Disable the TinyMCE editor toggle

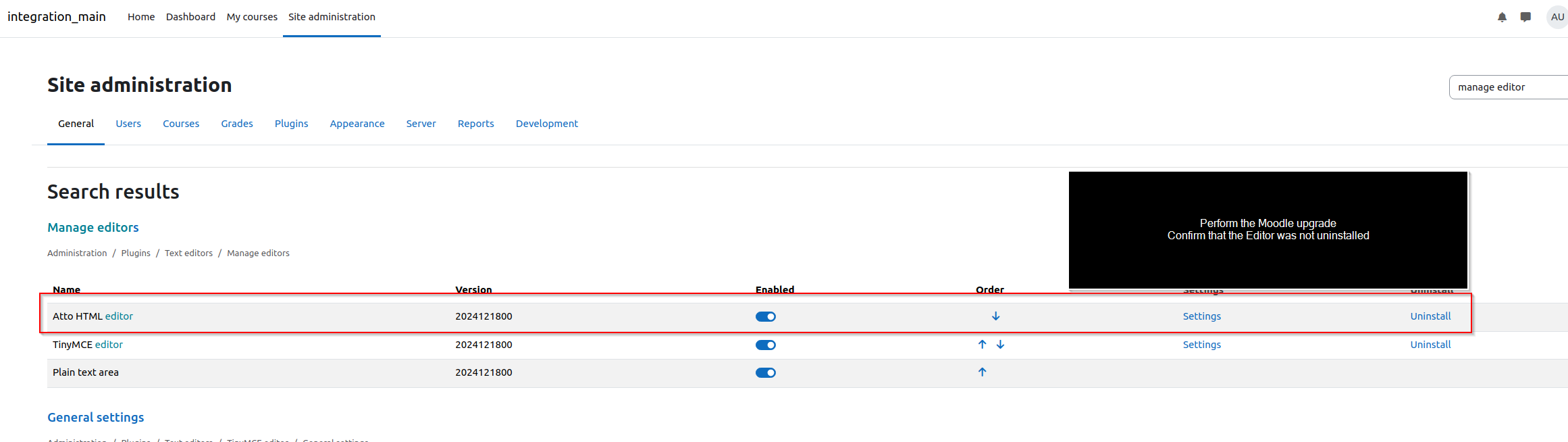pyautogui.click(x=766, y=345)
